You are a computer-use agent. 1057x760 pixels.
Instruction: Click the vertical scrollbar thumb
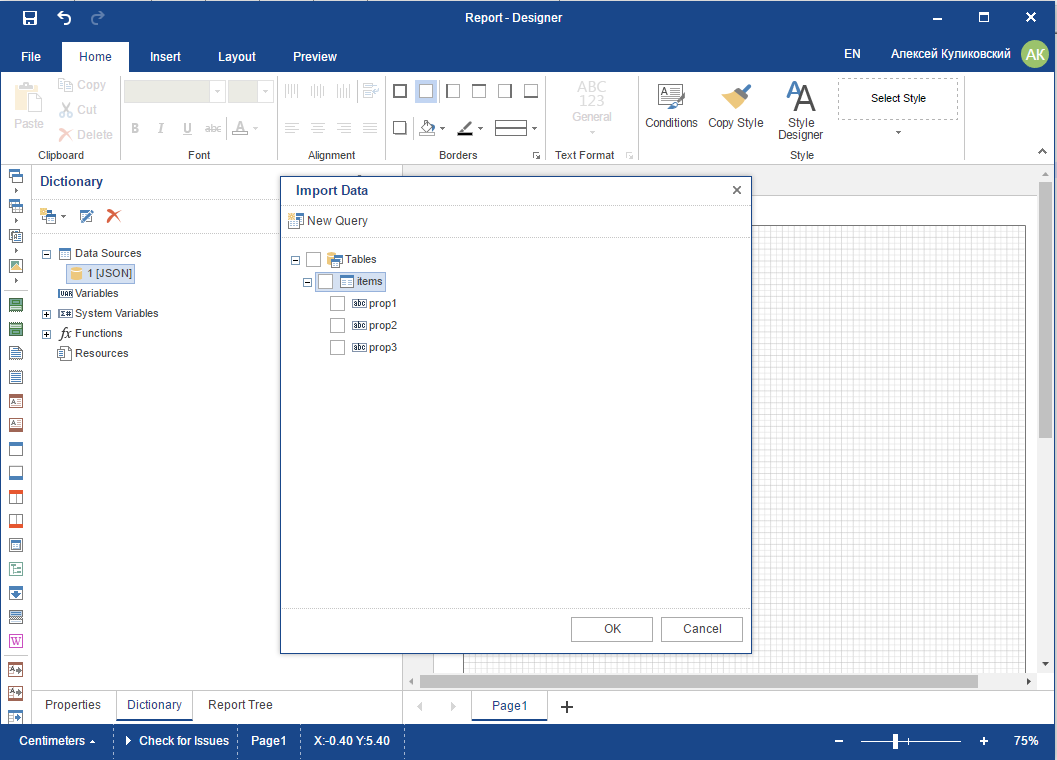pos(1045,310)
